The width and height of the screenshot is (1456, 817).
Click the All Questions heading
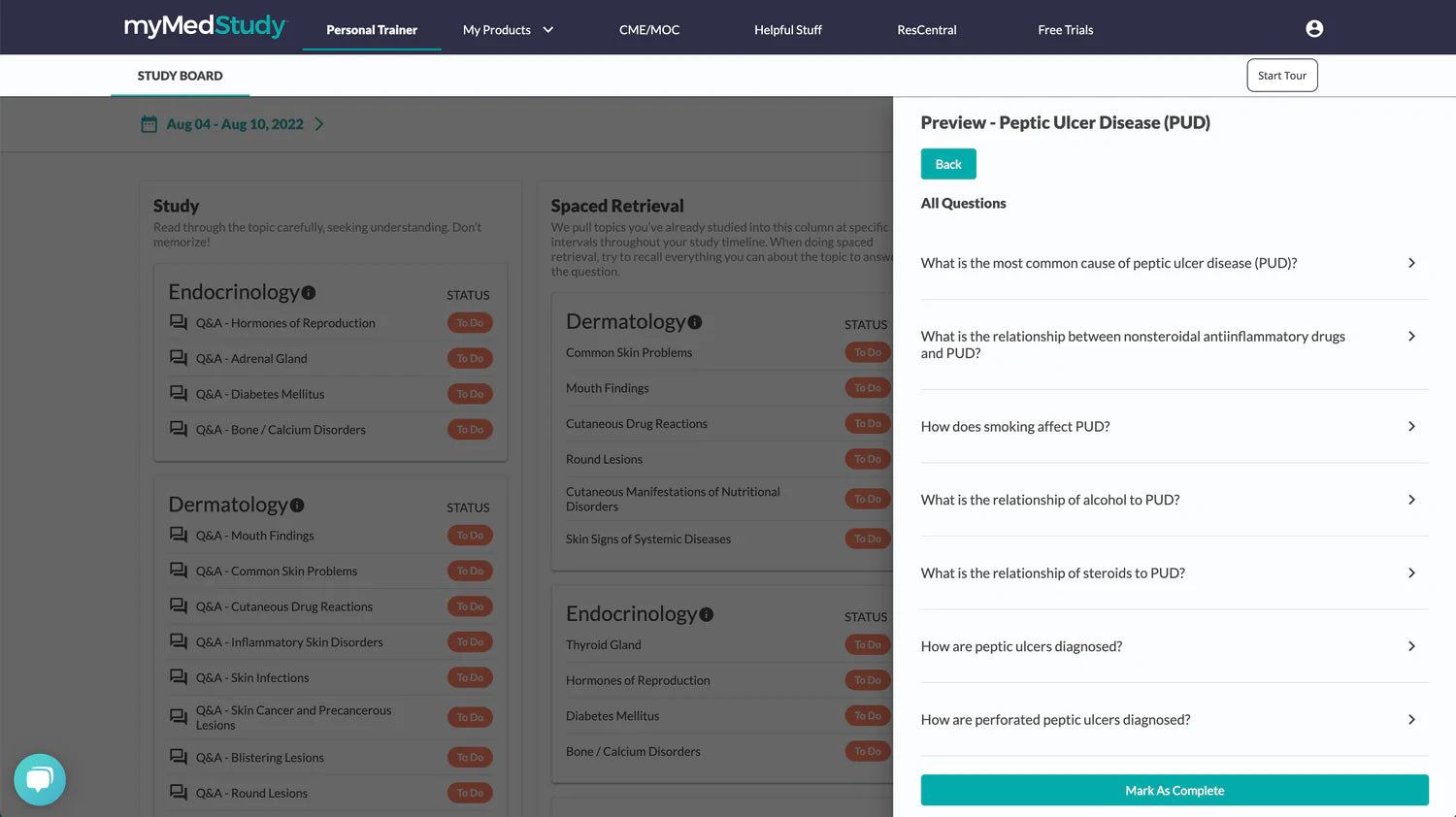click(963, 203)
